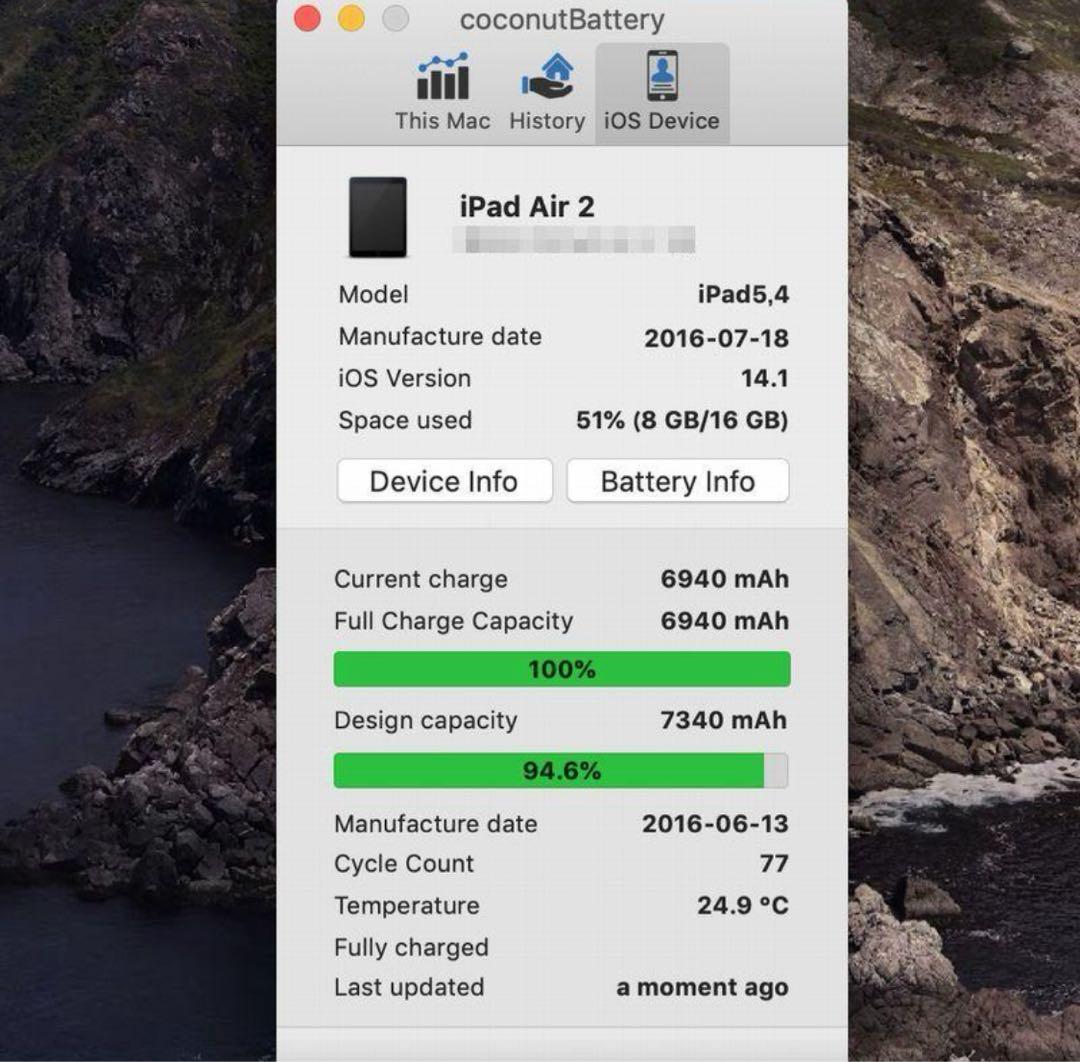Viewport: 1080px width, 1062px height.
Task: Click the Current charge 6940 mAh value
Action: click(725, 579)
